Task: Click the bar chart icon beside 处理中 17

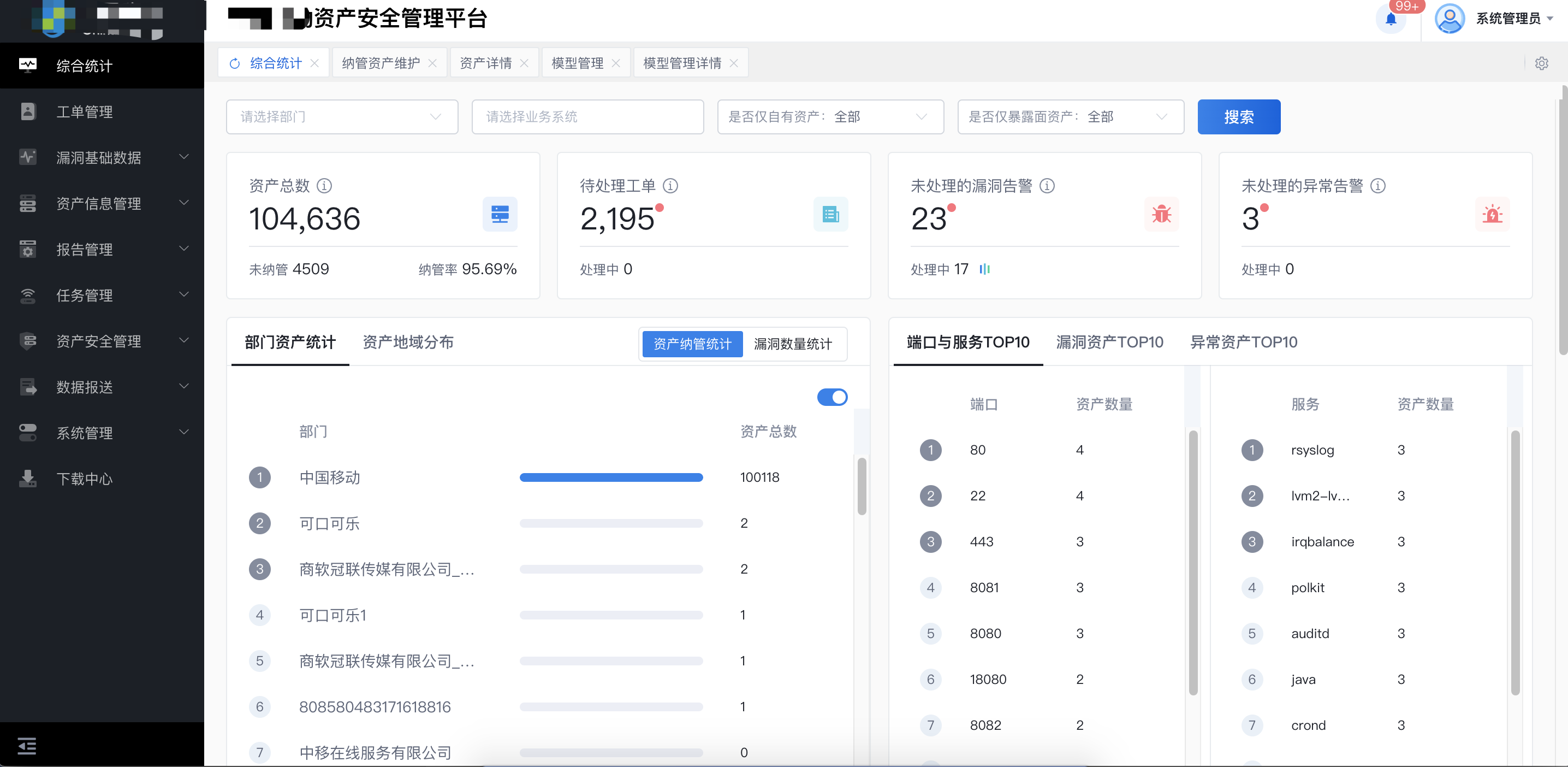Action: [x=984, y=269]
